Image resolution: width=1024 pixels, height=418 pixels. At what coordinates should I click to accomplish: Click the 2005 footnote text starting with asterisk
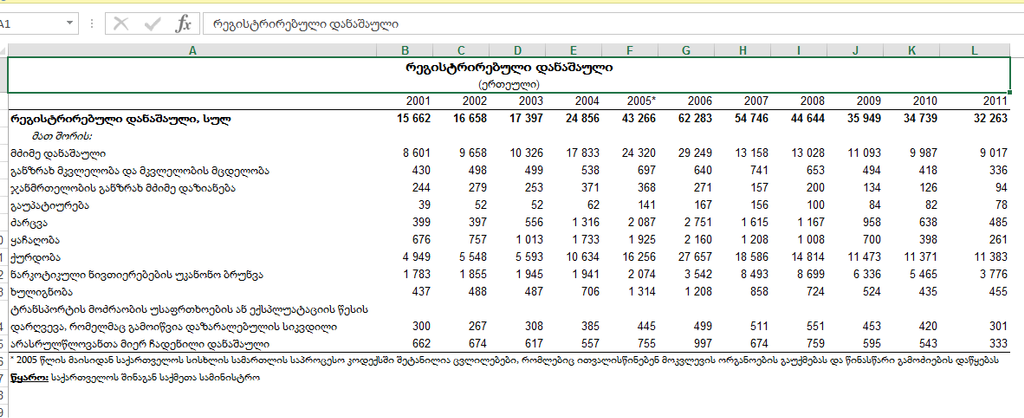504,361
